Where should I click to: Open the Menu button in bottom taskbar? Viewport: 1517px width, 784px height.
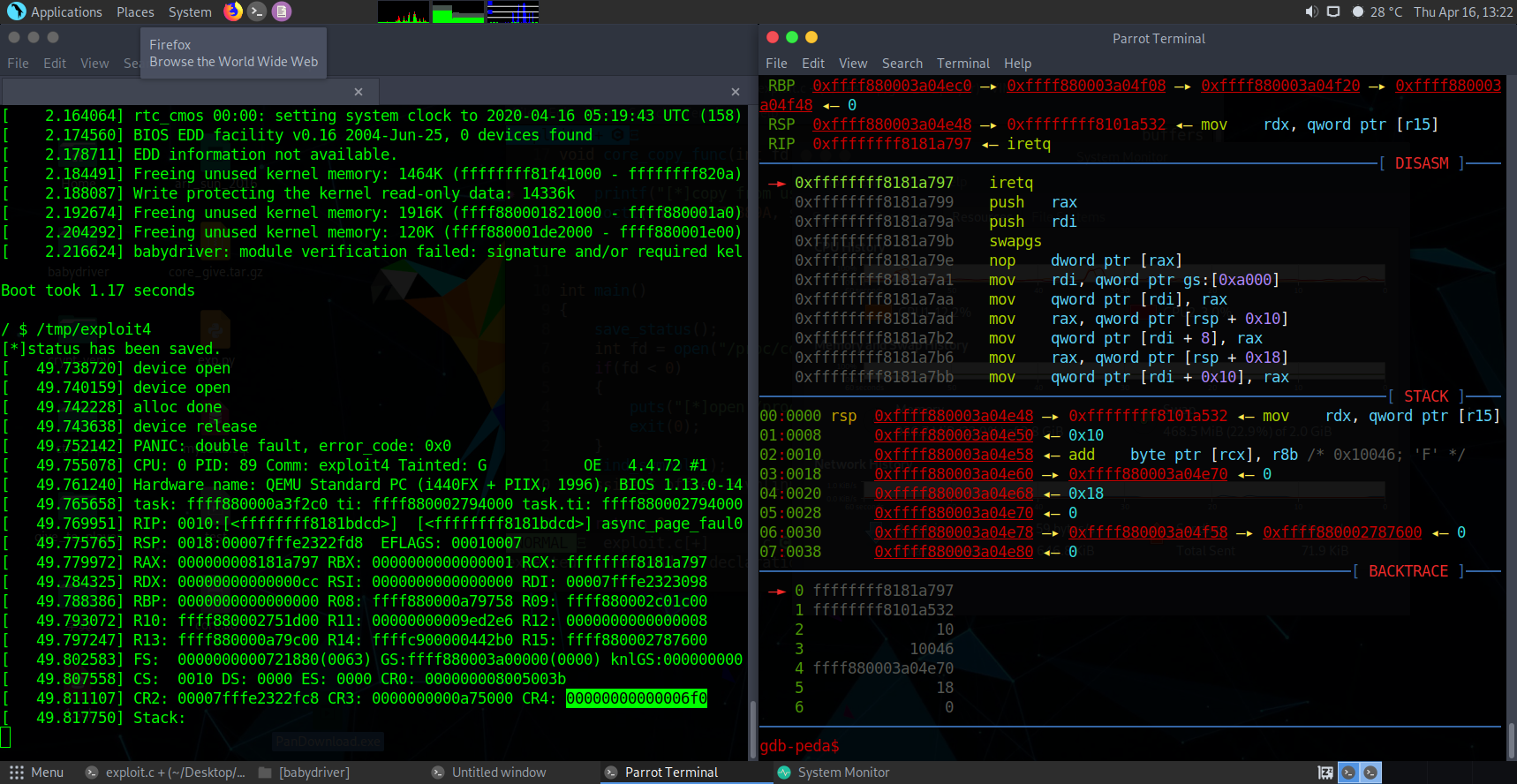pos(36,773)
